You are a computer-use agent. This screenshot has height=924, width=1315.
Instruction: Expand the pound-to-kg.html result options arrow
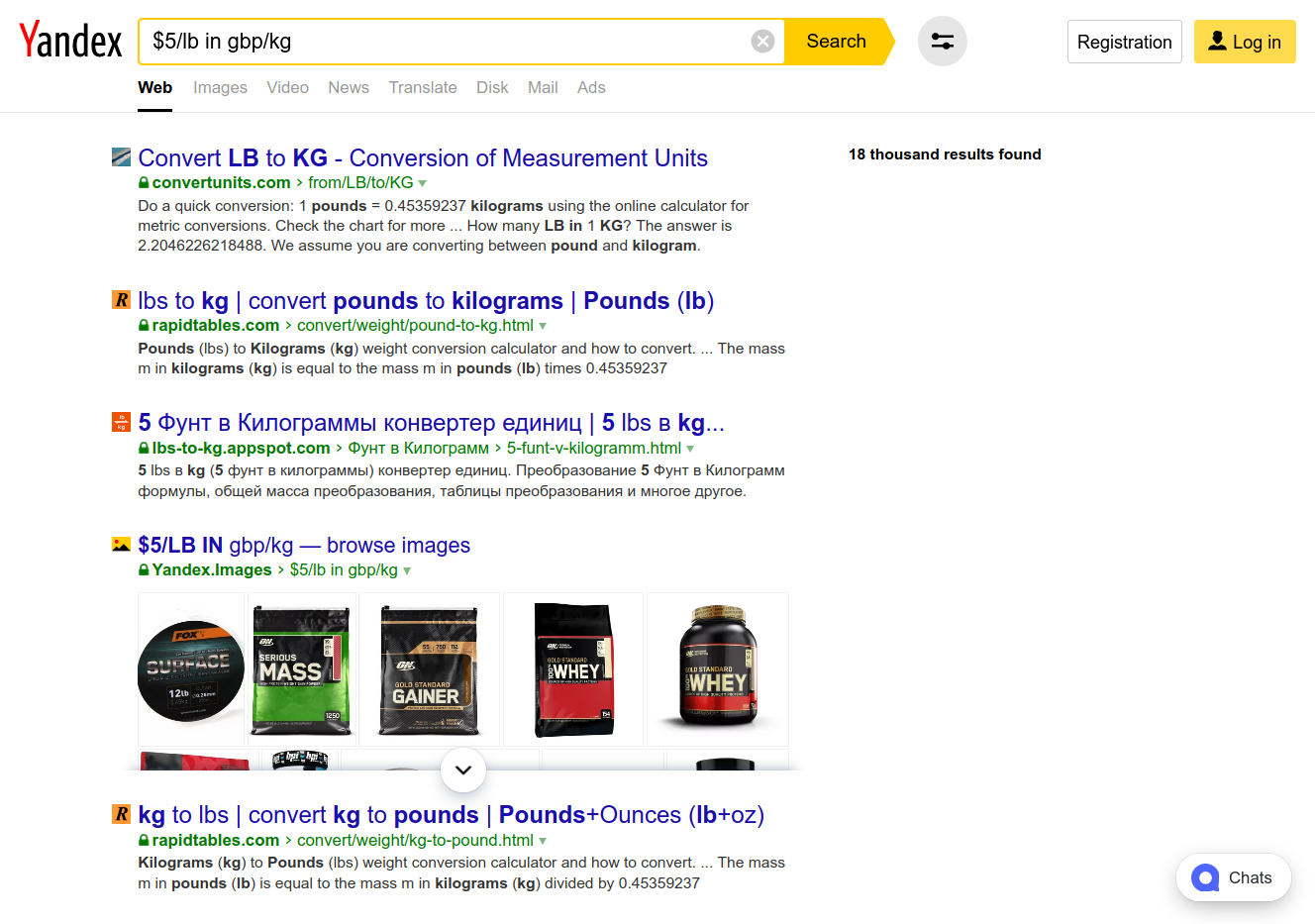tap(543, 326)
